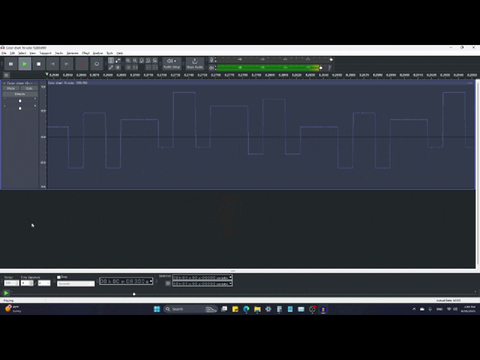Open Microsoft Edge from the taskbar

[246, 309]
